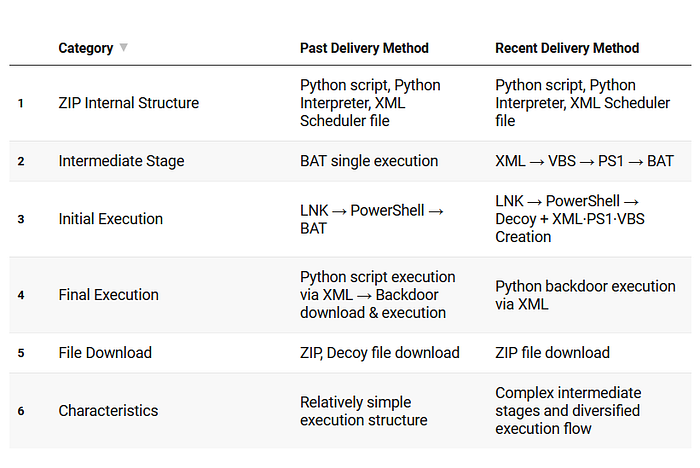Select row number 6
Screen dimensions: 700x468
[20, 411]
